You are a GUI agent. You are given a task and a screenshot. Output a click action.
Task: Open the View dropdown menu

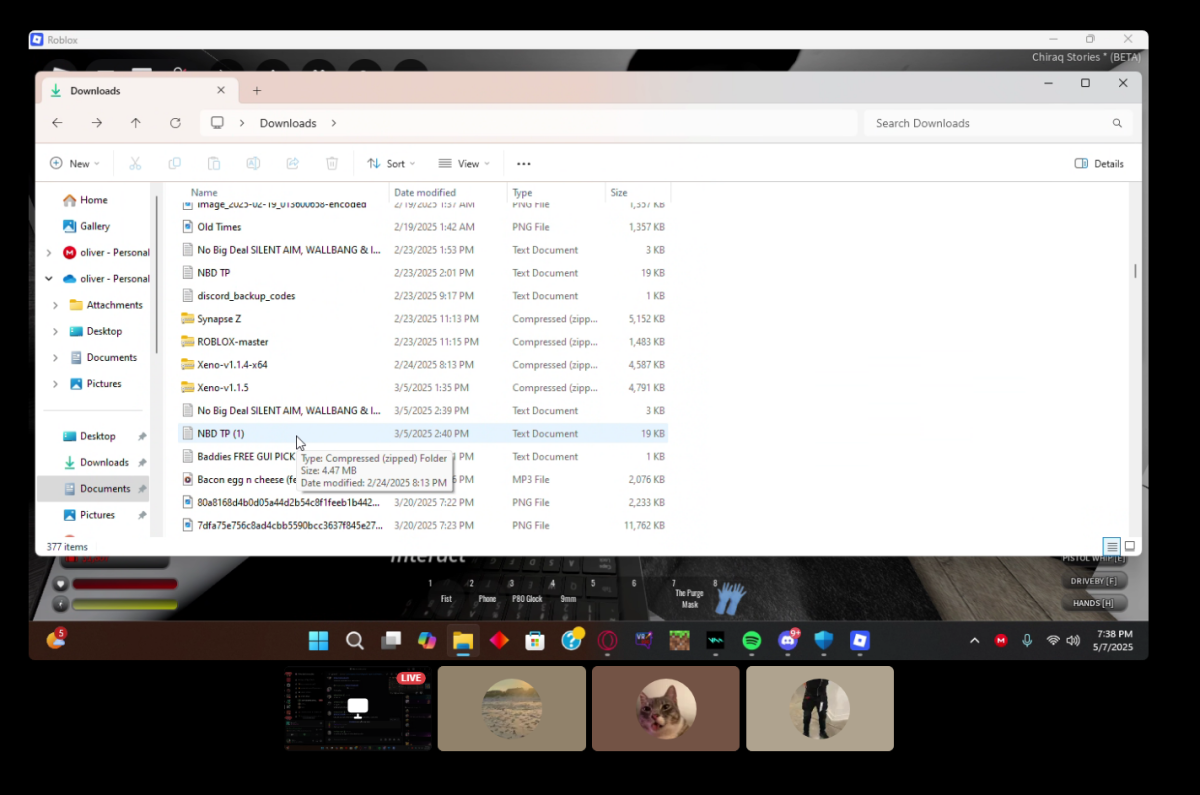(464, 164)
